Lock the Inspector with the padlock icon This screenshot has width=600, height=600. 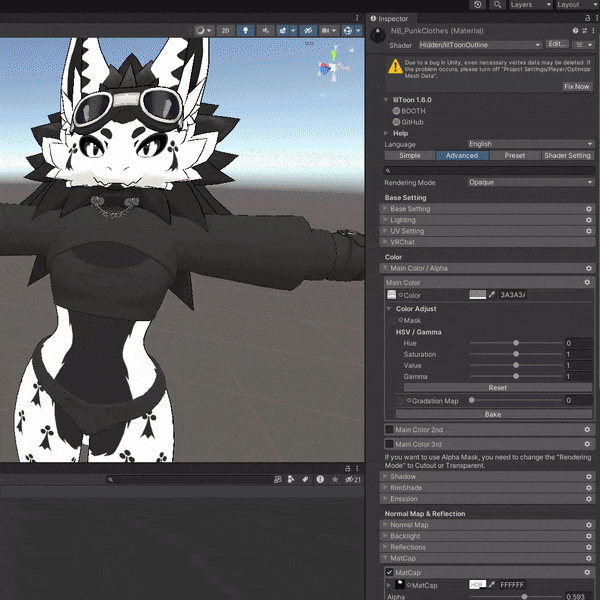click(x=588, y=18)
